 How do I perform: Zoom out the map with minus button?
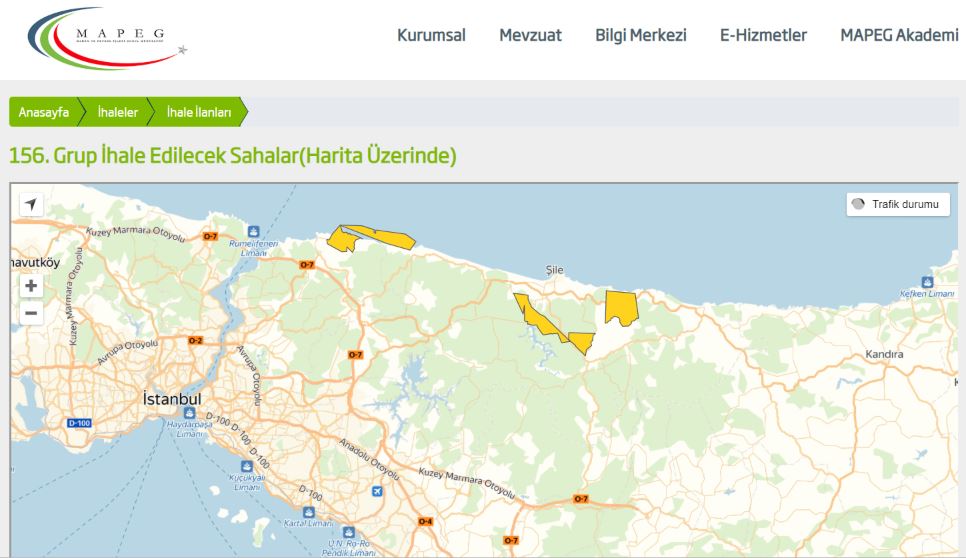pos(31,313)
